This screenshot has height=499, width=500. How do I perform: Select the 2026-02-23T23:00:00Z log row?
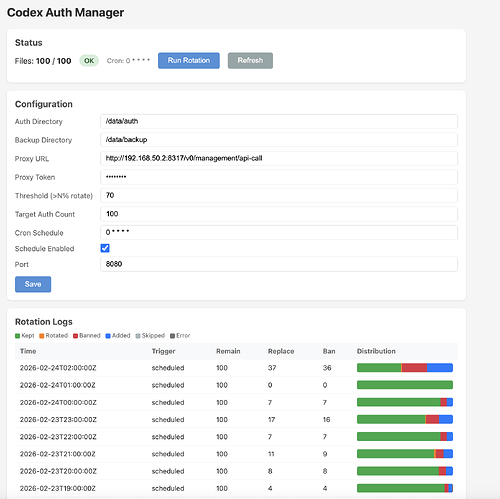click(236, 419)
